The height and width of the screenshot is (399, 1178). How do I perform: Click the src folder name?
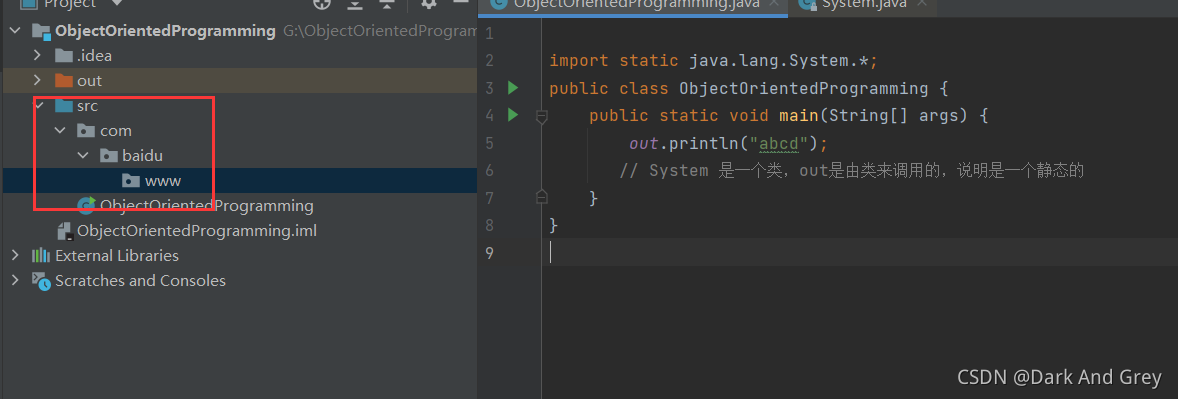click(87, 106)
